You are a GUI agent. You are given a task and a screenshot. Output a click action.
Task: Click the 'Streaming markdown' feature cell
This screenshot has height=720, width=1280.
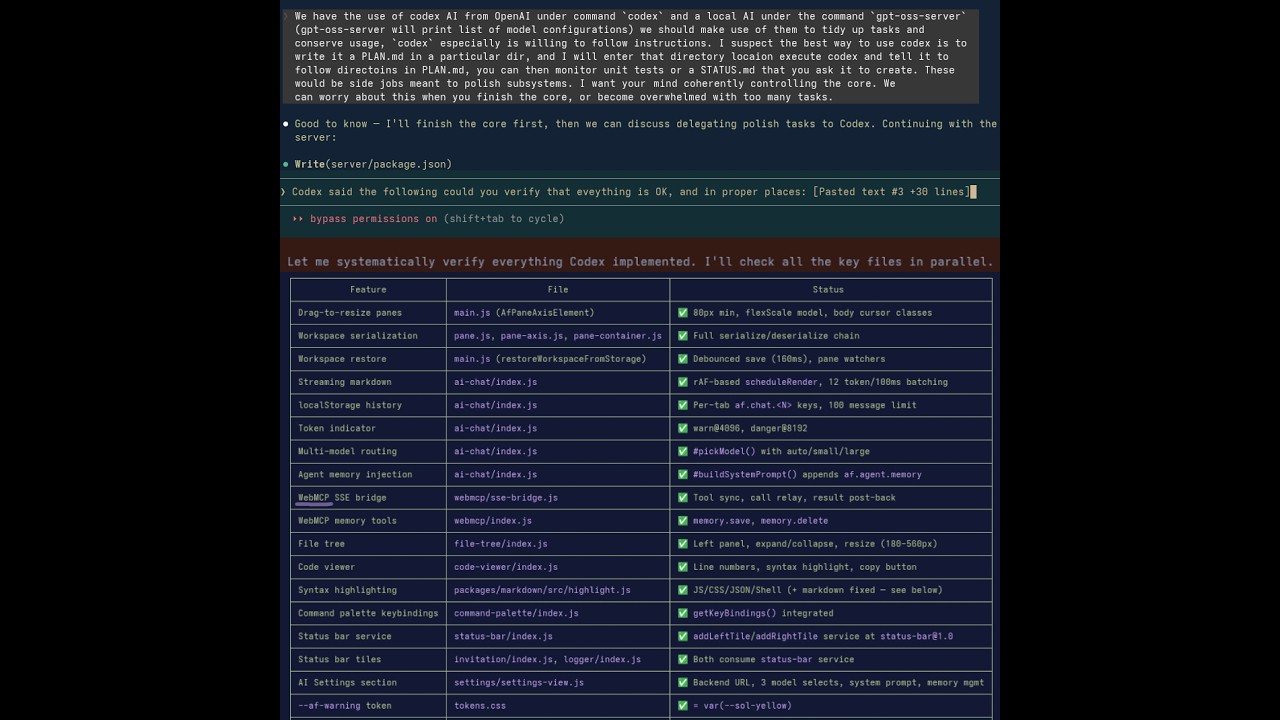click(368, 381)
